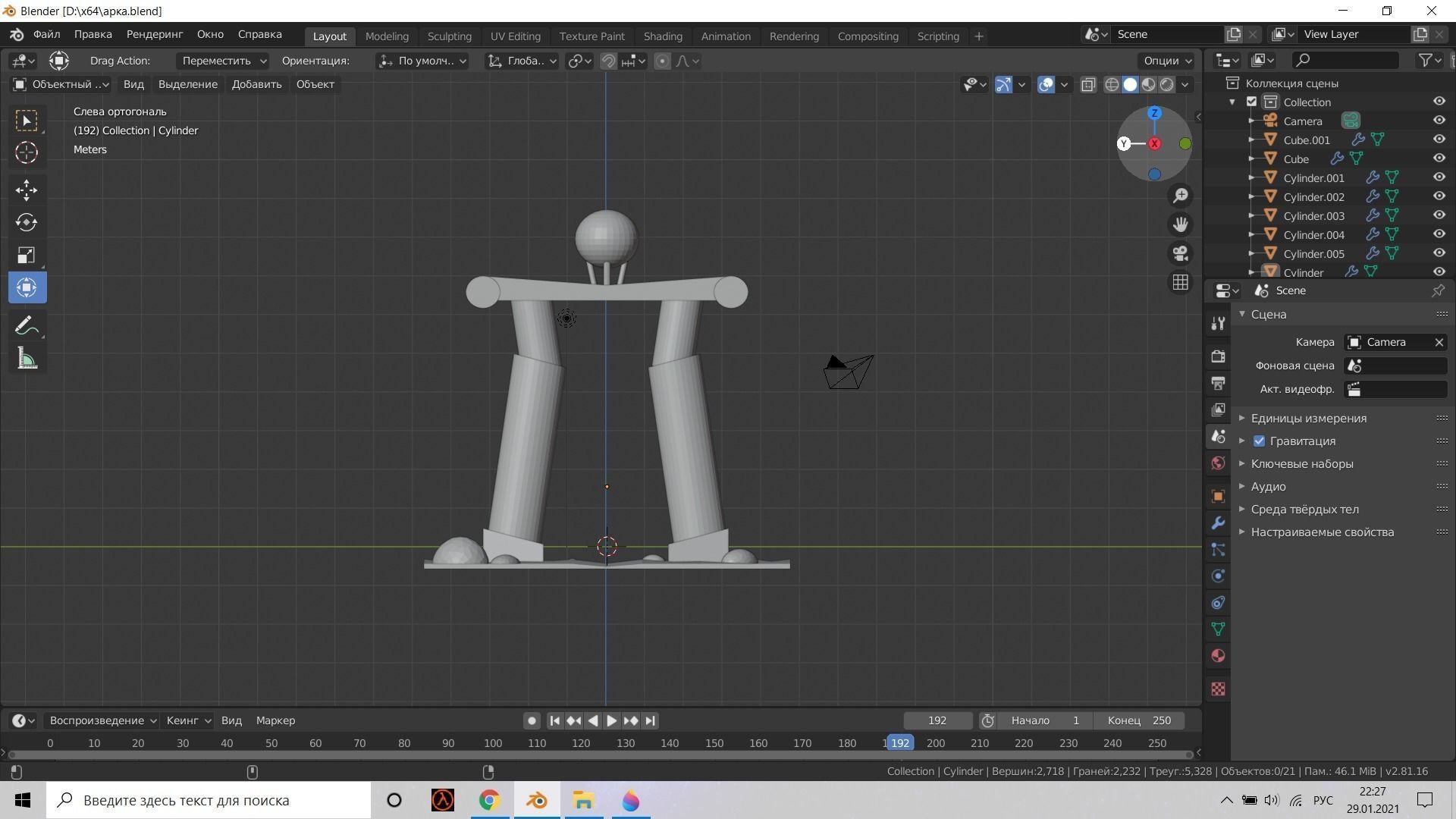The image size is (1456, 819).
Task: Expand the Единицы измерения panel
Action: (x=1308, y=419)
